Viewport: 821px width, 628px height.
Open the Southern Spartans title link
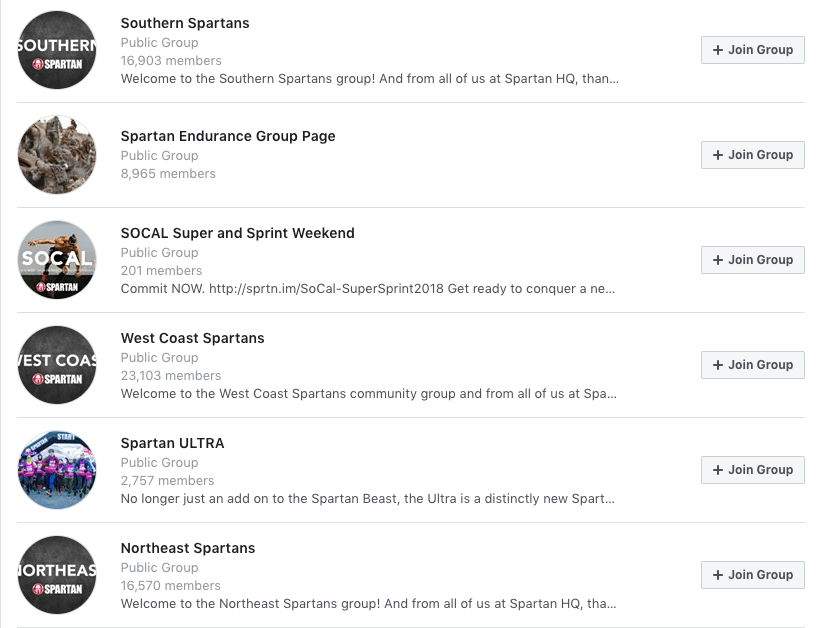click(x=185, y=23)
